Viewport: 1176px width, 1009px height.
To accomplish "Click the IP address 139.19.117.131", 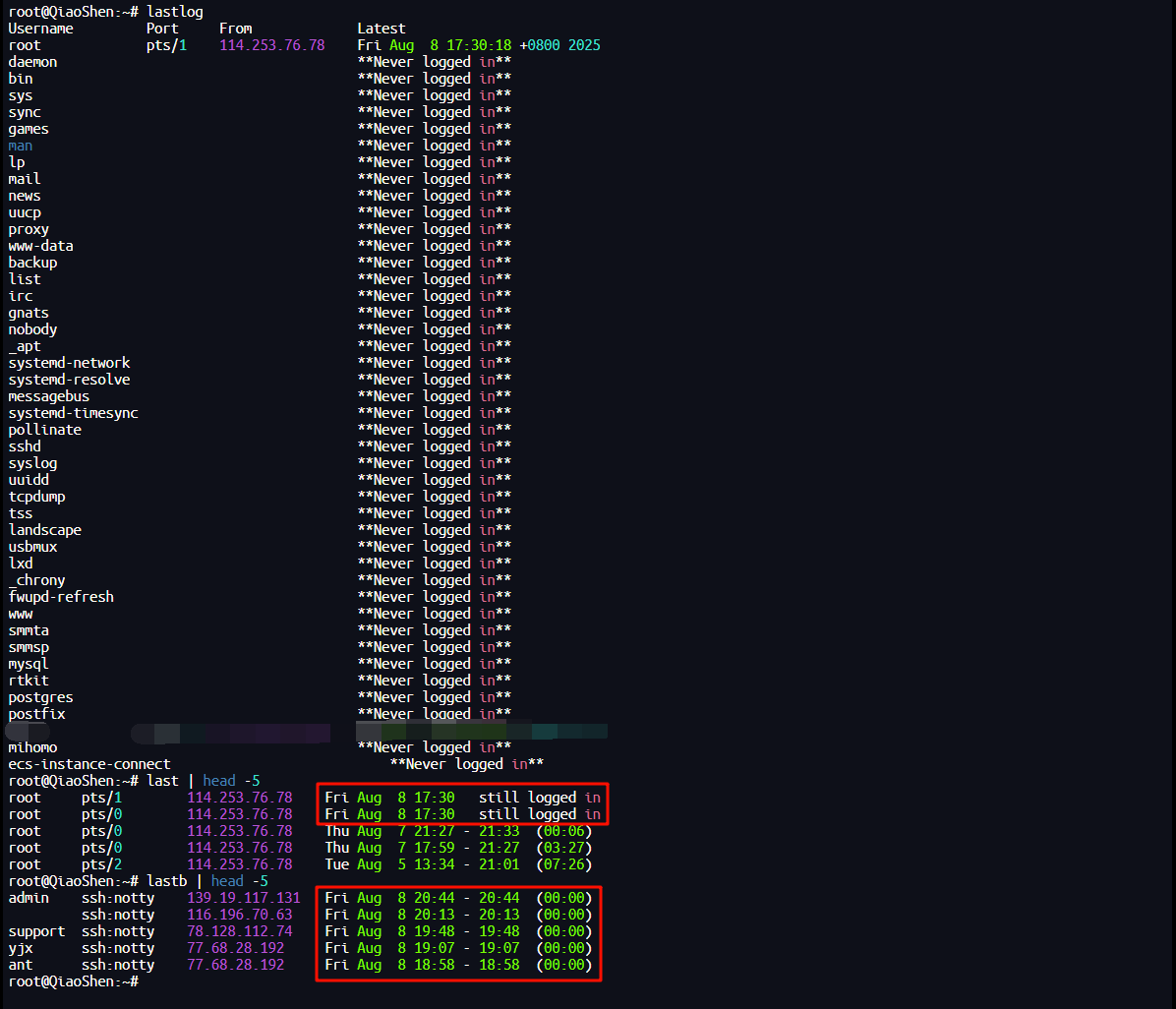I will tap(243, 898).
